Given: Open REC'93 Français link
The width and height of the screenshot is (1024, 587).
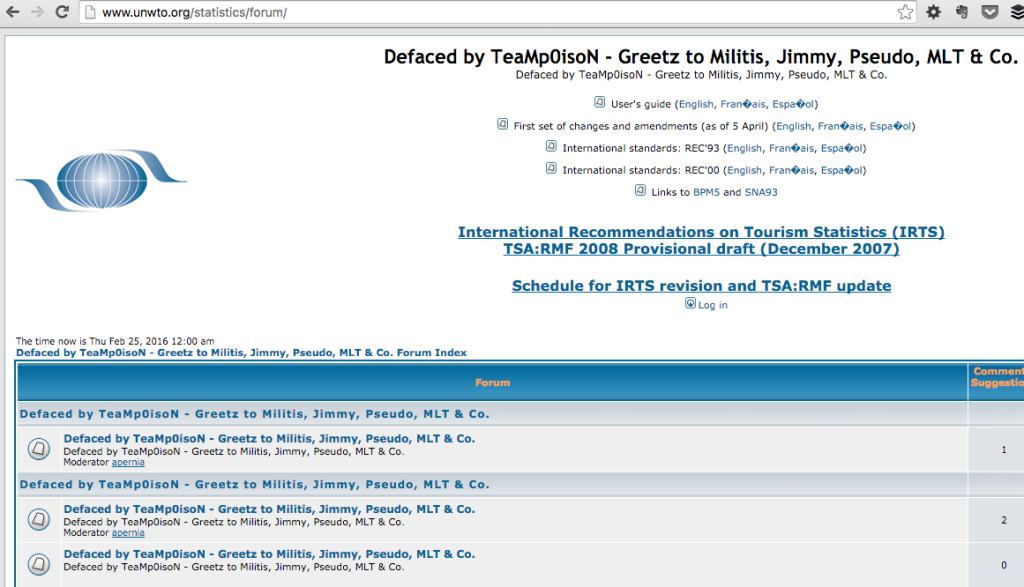Looking at the screenshot, I should pos(792,149).
